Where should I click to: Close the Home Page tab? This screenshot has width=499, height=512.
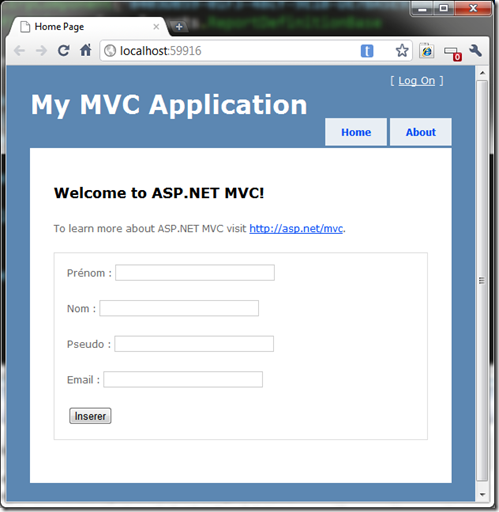point(156,27)
